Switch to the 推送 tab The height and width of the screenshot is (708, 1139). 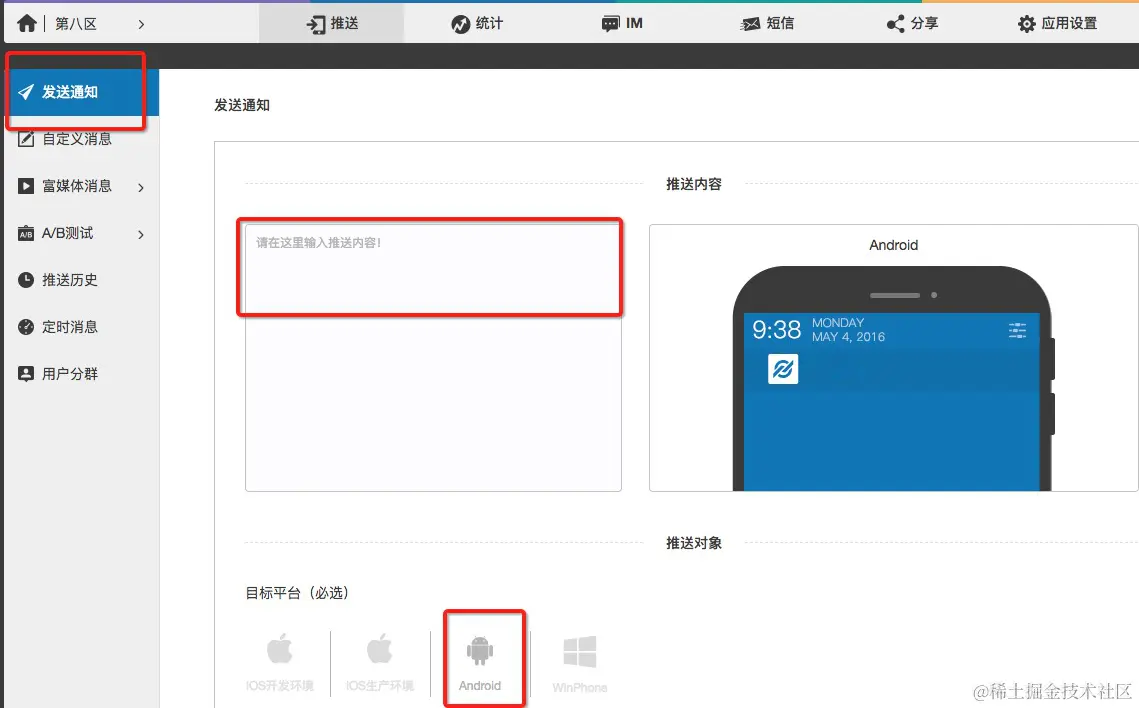click(332, 23)
